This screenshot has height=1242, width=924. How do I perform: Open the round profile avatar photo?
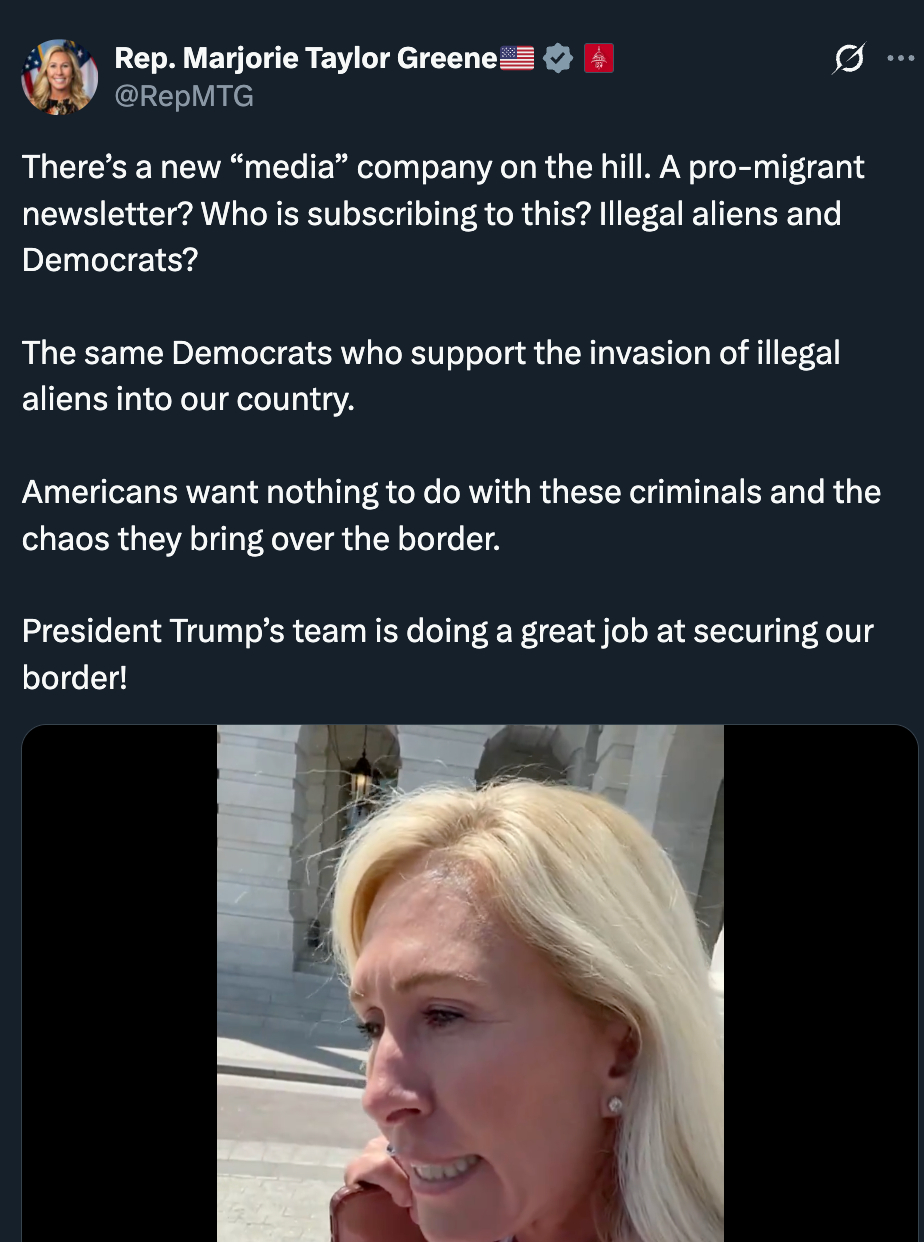(x=60, y=78)
